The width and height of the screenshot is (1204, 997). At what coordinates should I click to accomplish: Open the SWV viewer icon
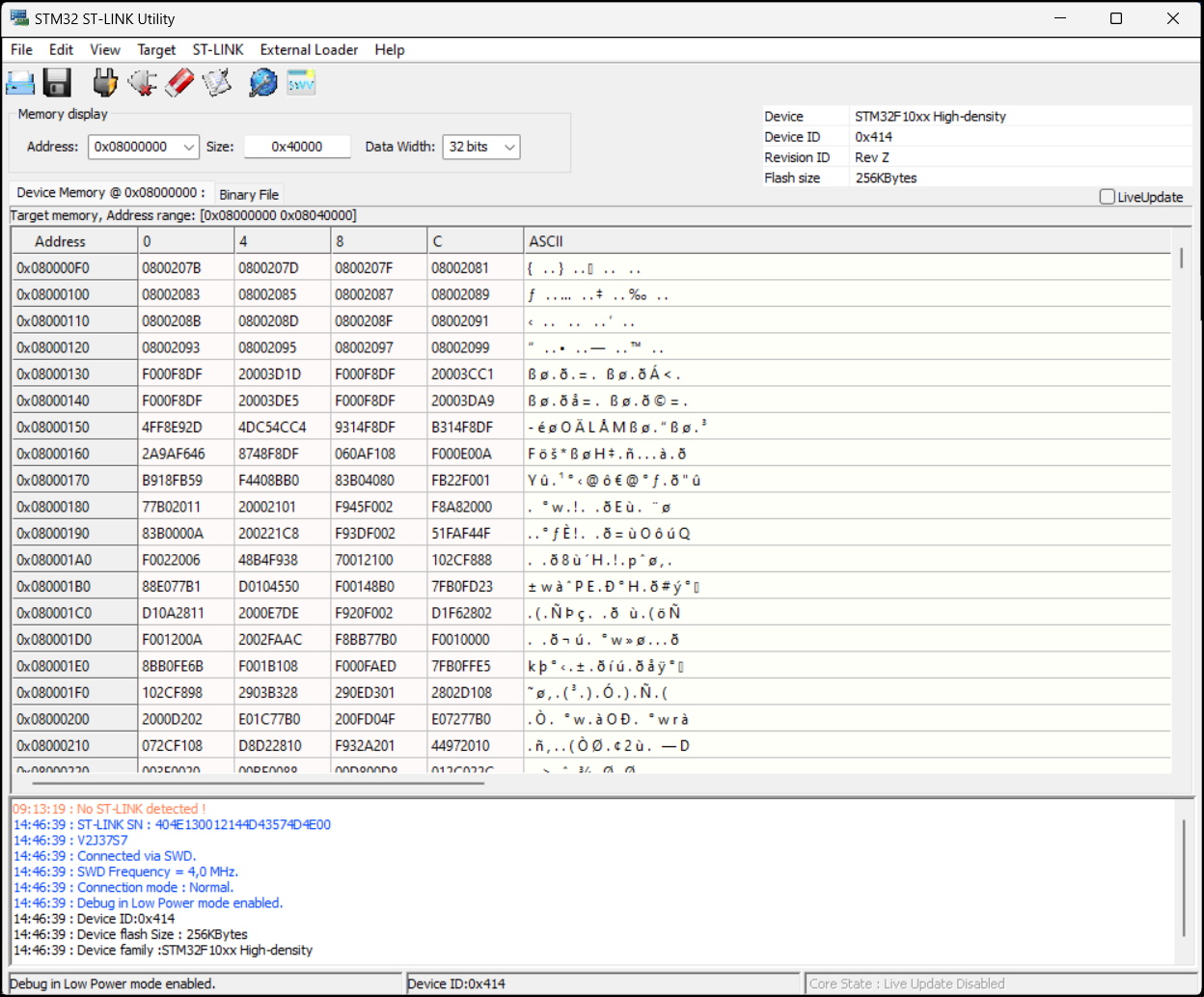coord(301,83)
